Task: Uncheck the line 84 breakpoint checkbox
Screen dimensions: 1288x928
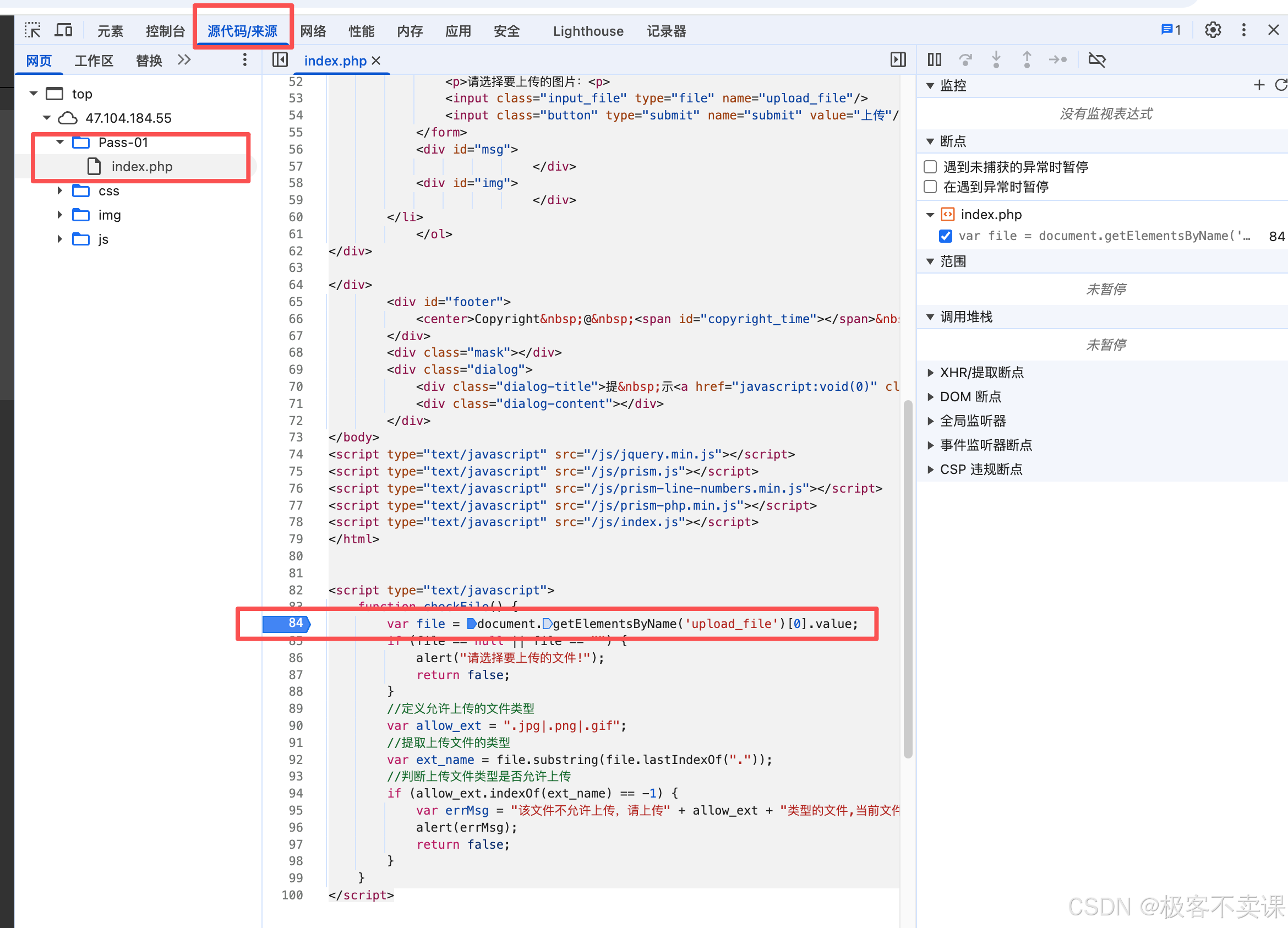Action: pos(946,236)
